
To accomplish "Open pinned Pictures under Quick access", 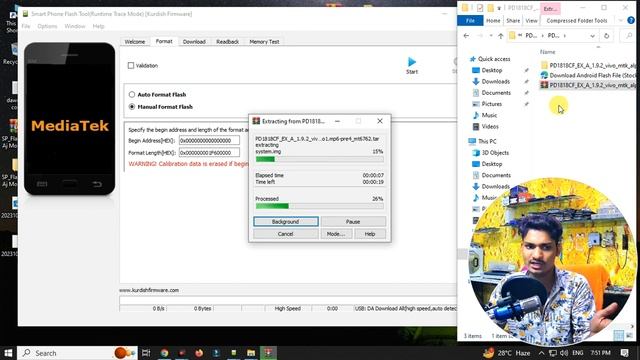I will click(491, 104).
